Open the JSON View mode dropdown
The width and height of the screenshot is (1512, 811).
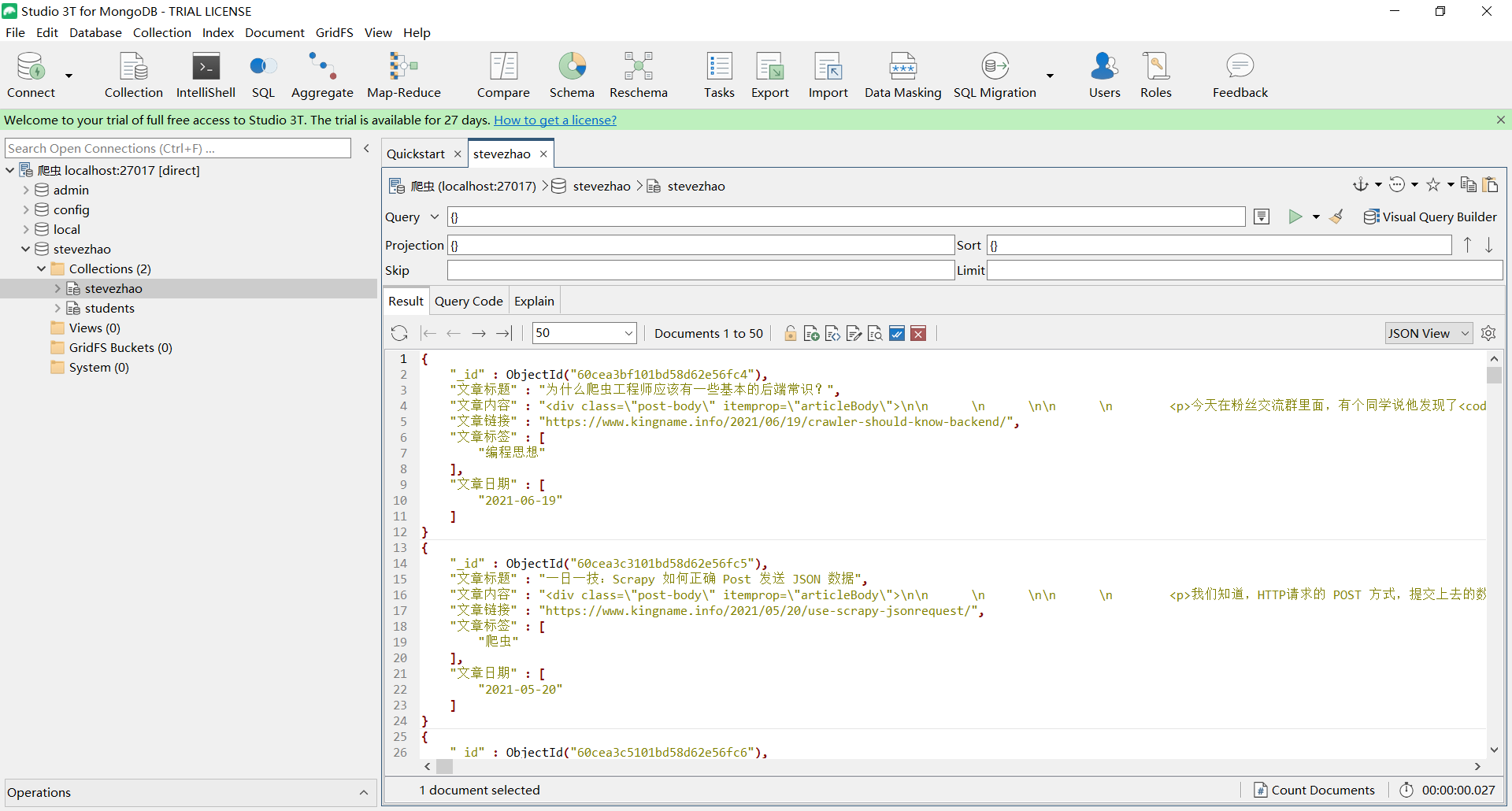point(1429,333)
